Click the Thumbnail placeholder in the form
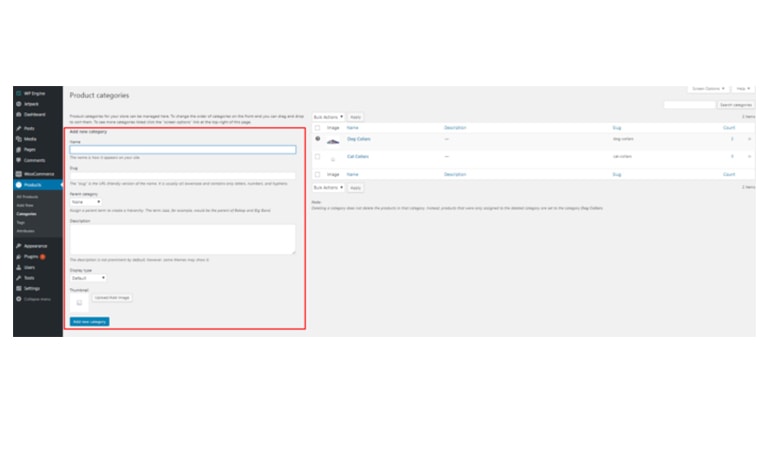 click(79, 303)
